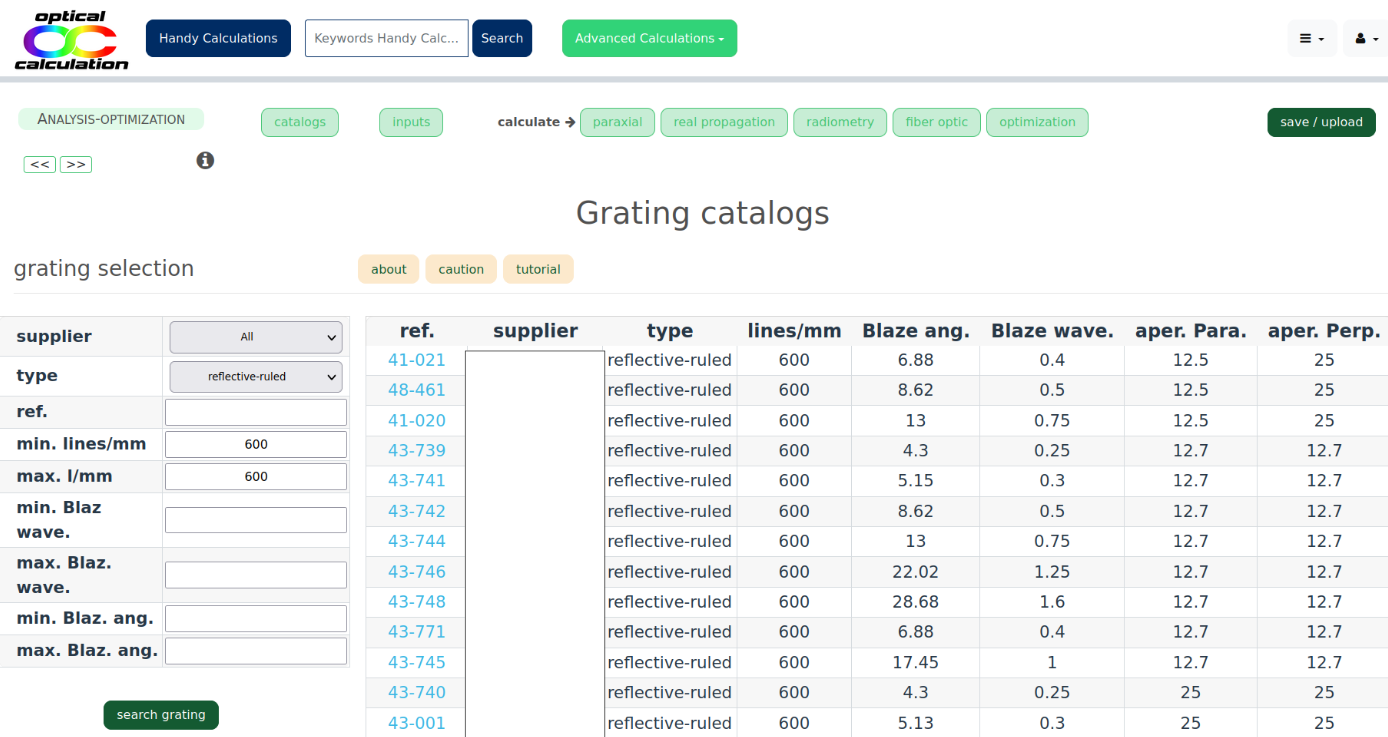The height and width of the screenshot is (737, 1388).
Task: Switch to the paraxial tab
Action: pos(617,122)
